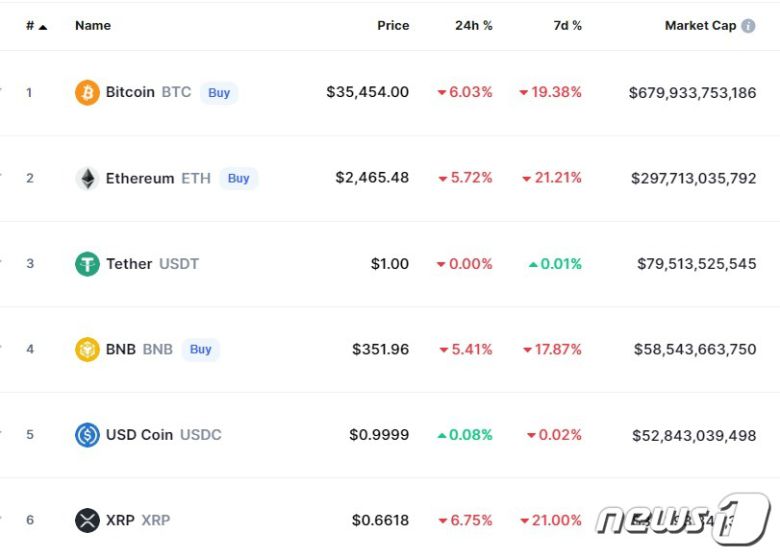This screenshot has height=557, width=780.
Task: Sort by 7d % column header
Action: click(567, 26)
